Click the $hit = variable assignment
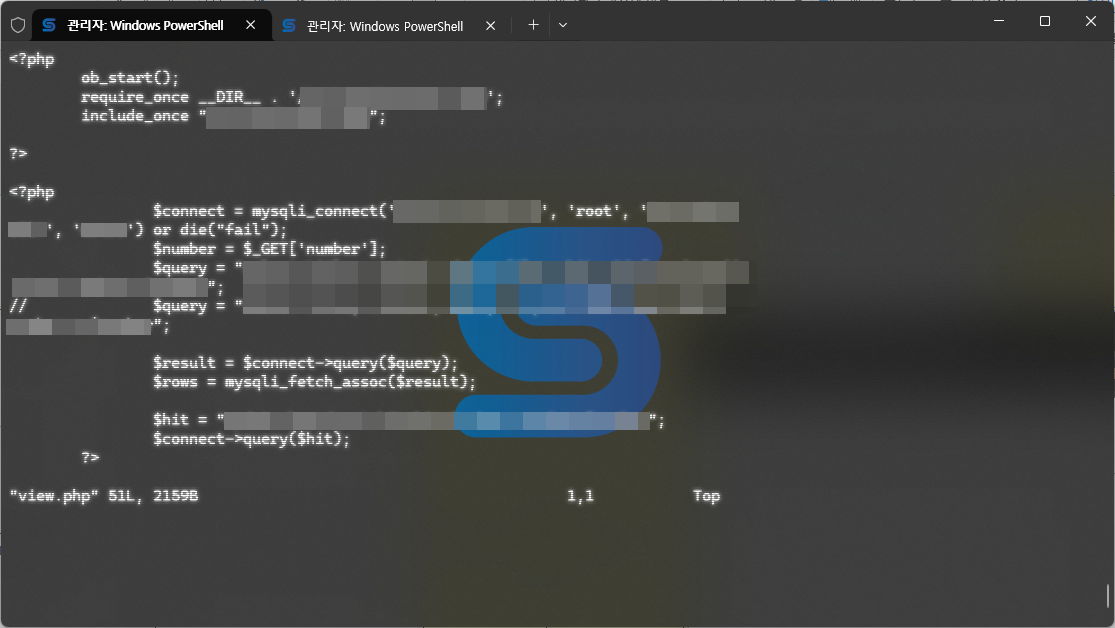1115x628 pixels. (x=180, y=420)
